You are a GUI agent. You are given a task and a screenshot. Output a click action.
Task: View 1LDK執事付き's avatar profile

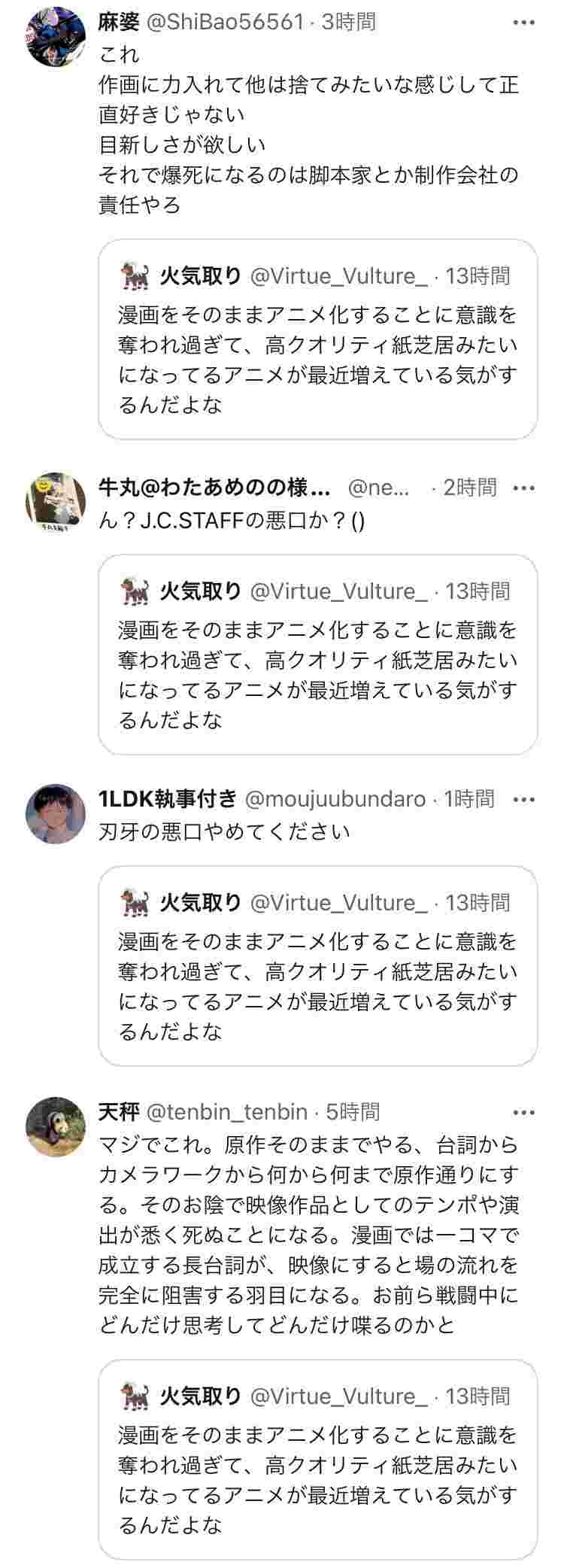pyautogui.click(x=55, y=813)
